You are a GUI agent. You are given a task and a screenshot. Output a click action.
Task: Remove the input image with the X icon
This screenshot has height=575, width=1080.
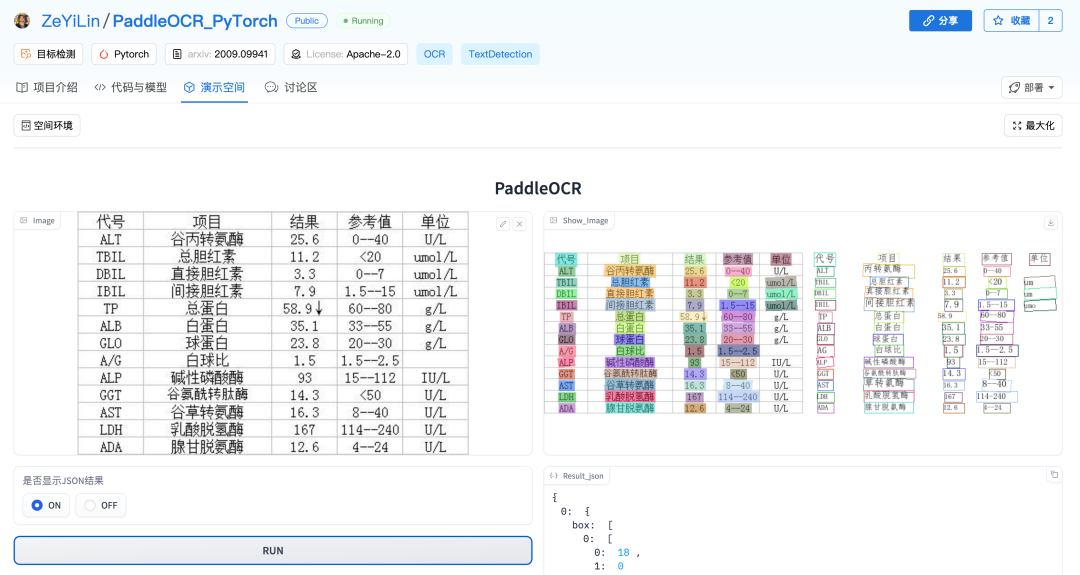(519, 224)
